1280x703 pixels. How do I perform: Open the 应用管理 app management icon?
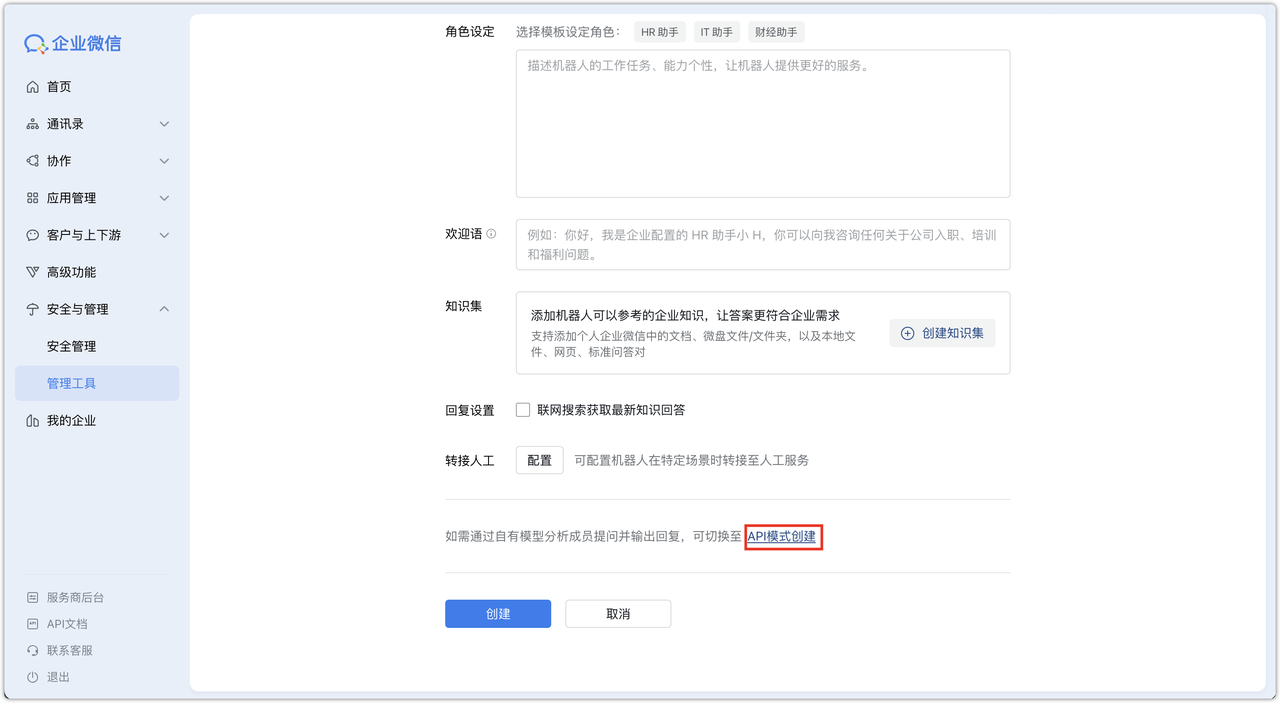pos(33,197)
